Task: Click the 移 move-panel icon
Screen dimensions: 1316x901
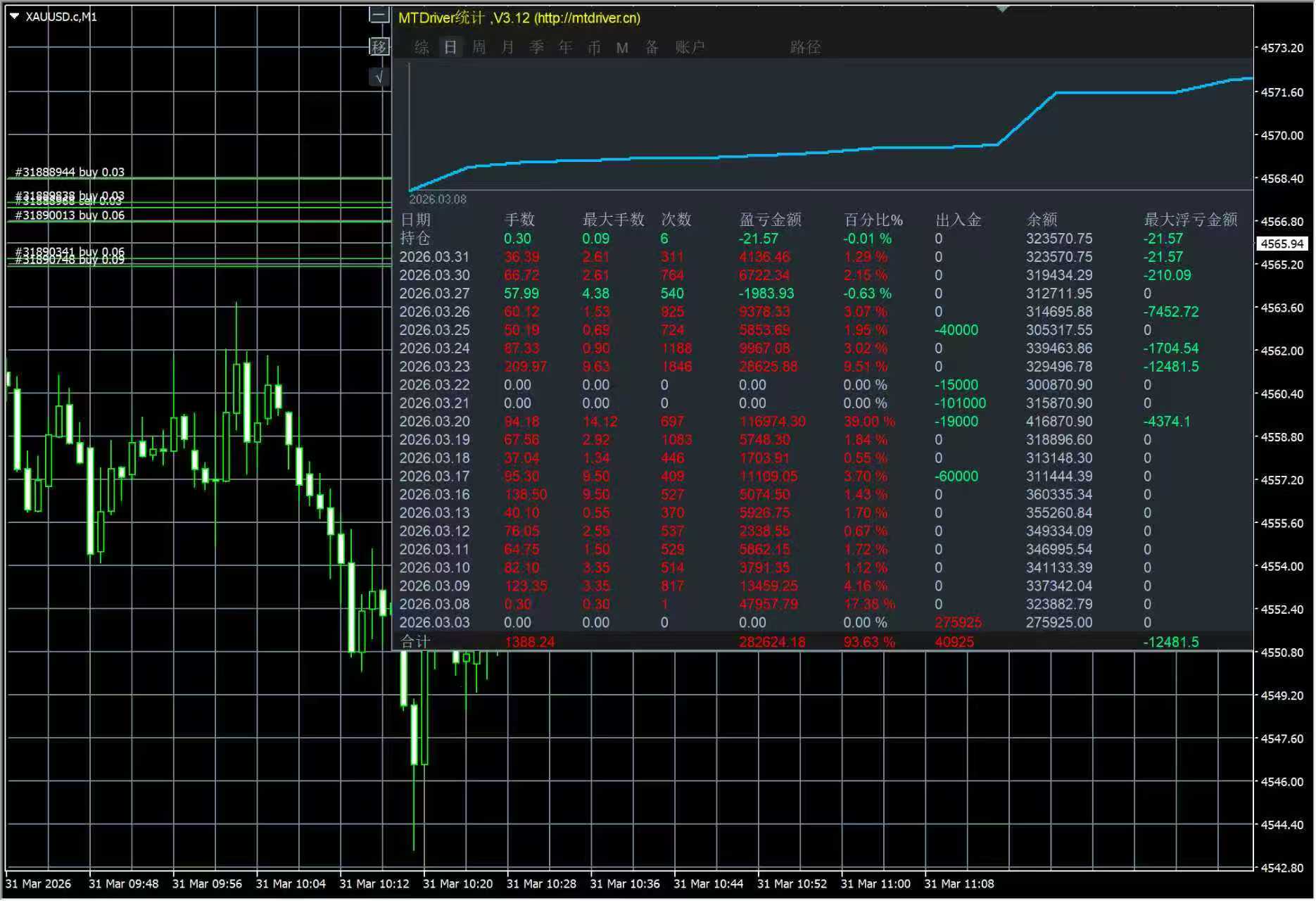Action: [x=379, y=46]
